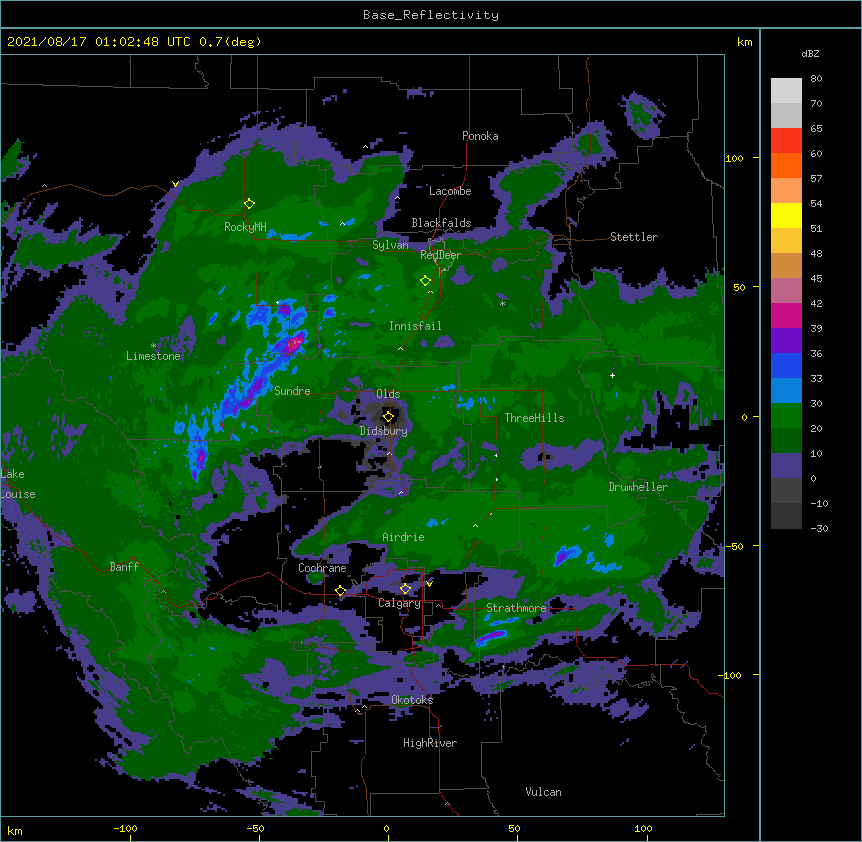This screenshot has height=842, width=862.
Task: Pick the violet 10-0 dBZ legend swatch
Action: coord(786,466)
